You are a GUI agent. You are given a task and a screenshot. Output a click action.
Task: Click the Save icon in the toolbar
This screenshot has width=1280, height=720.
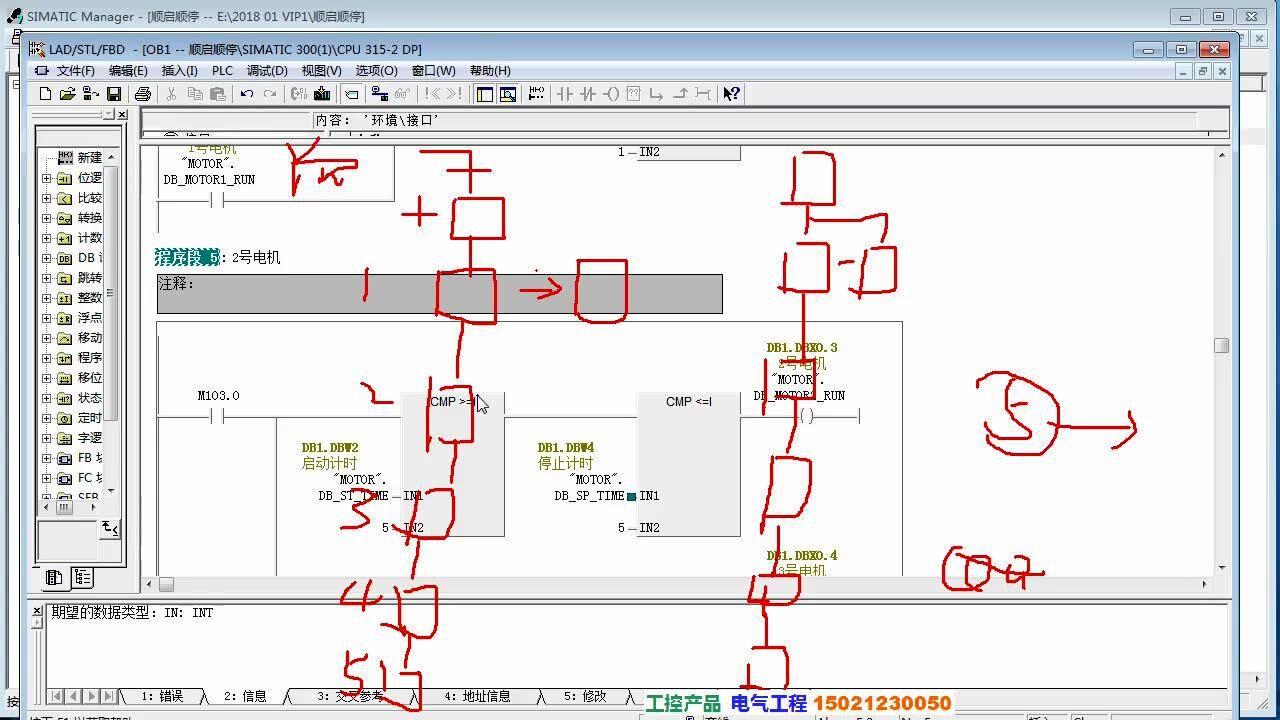coord(114,94)
